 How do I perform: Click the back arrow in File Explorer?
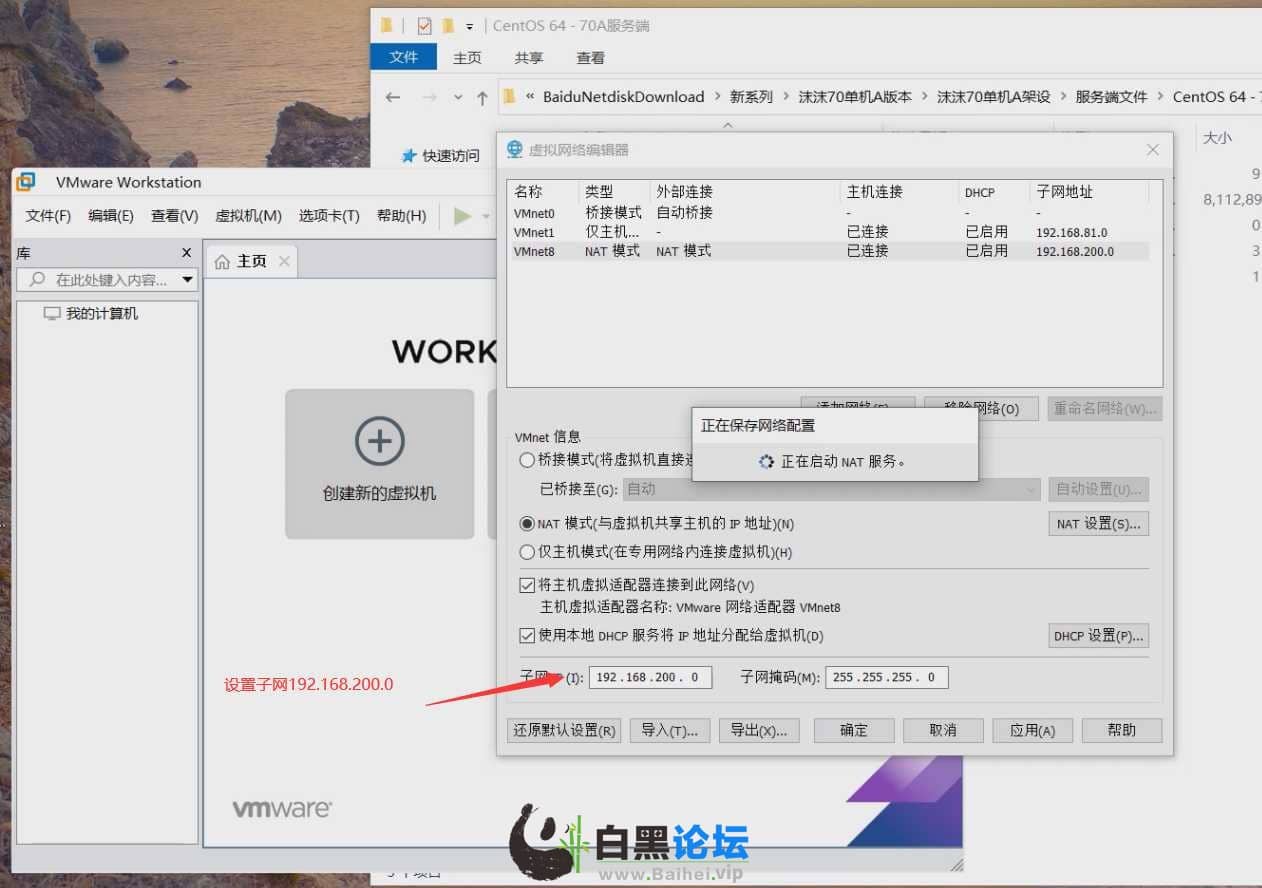pyautogui.click(x=393, y=97)
